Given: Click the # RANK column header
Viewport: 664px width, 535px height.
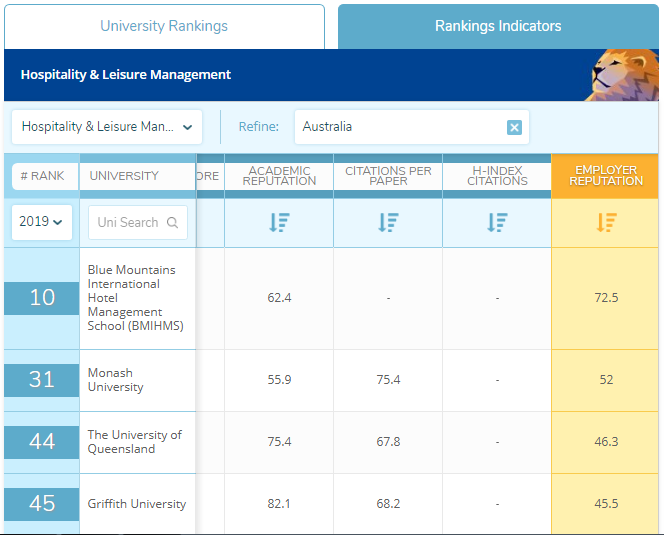Looking at the screenshot, I should (44, 176).
